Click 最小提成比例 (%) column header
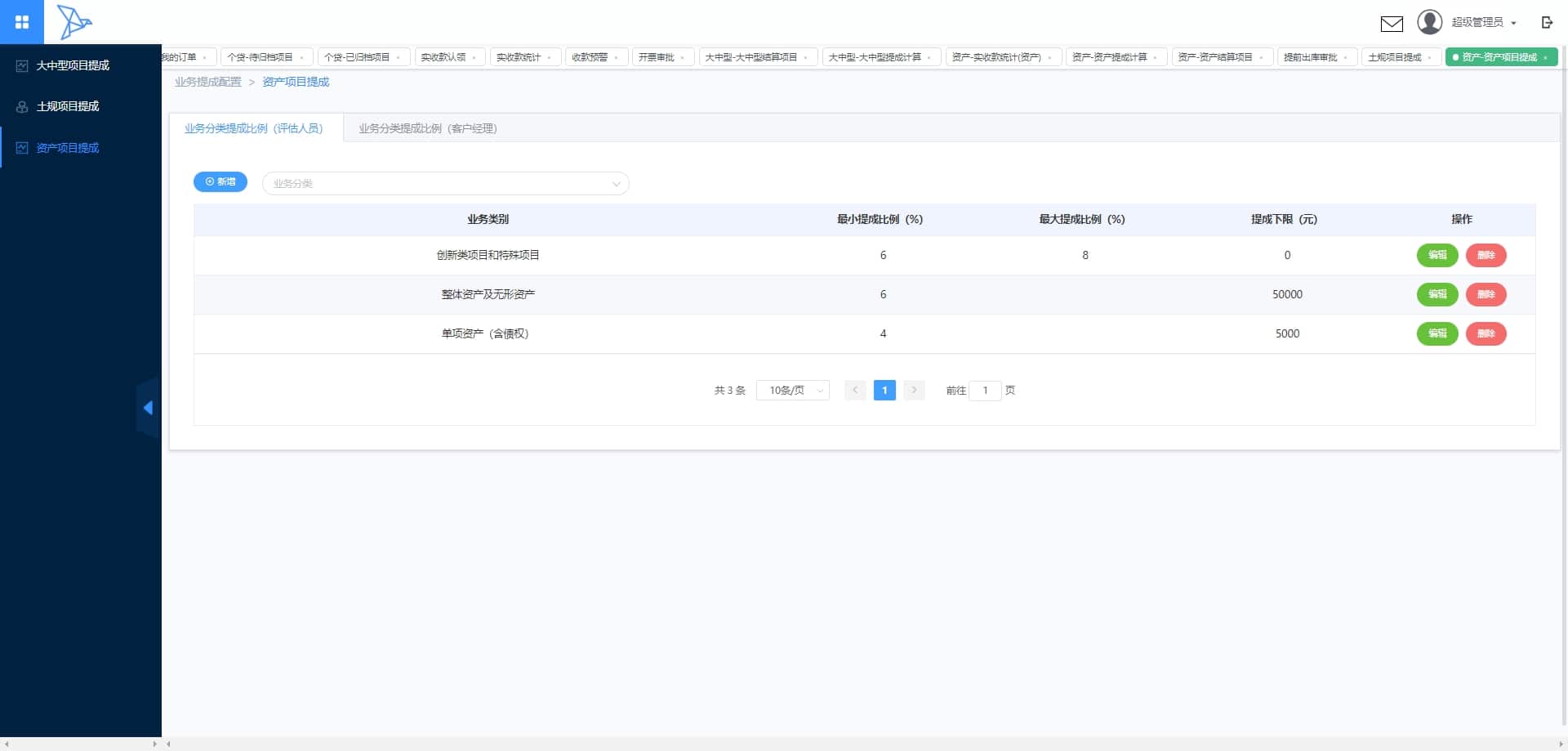 click(880, 219)
